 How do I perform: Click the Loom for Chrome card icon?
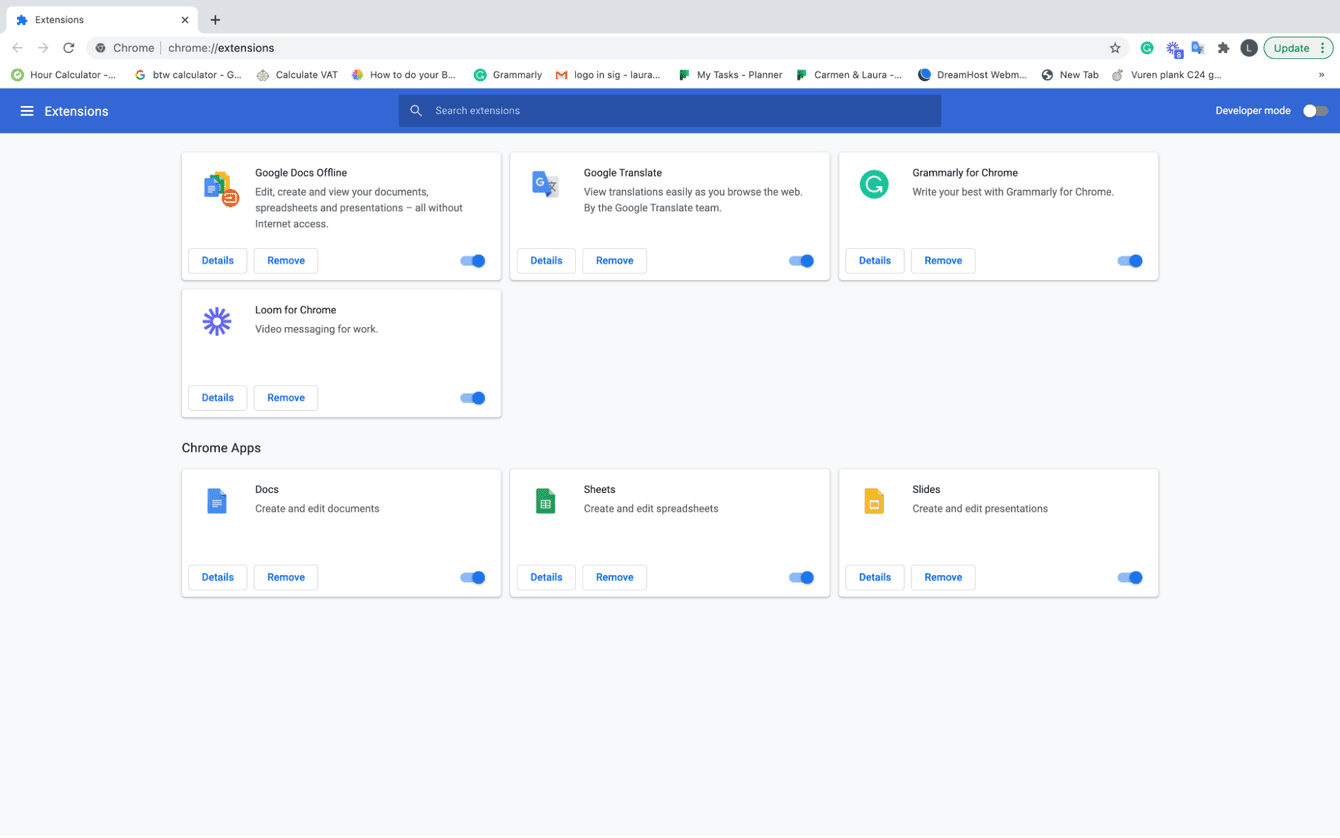coord(217,321)
